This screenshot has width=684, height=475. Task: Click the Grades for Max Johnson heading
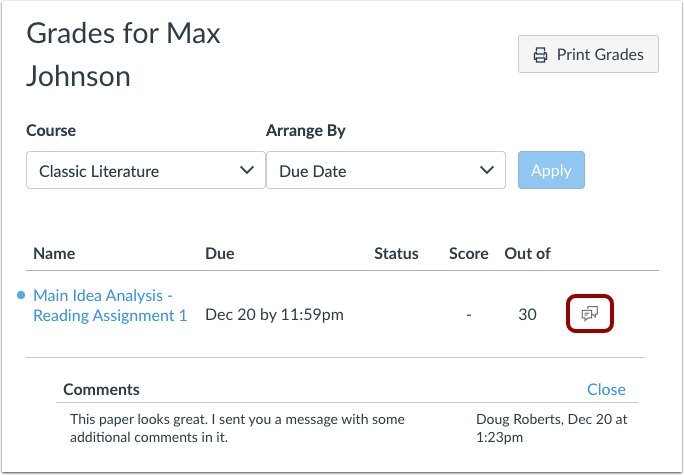(123, 53)
